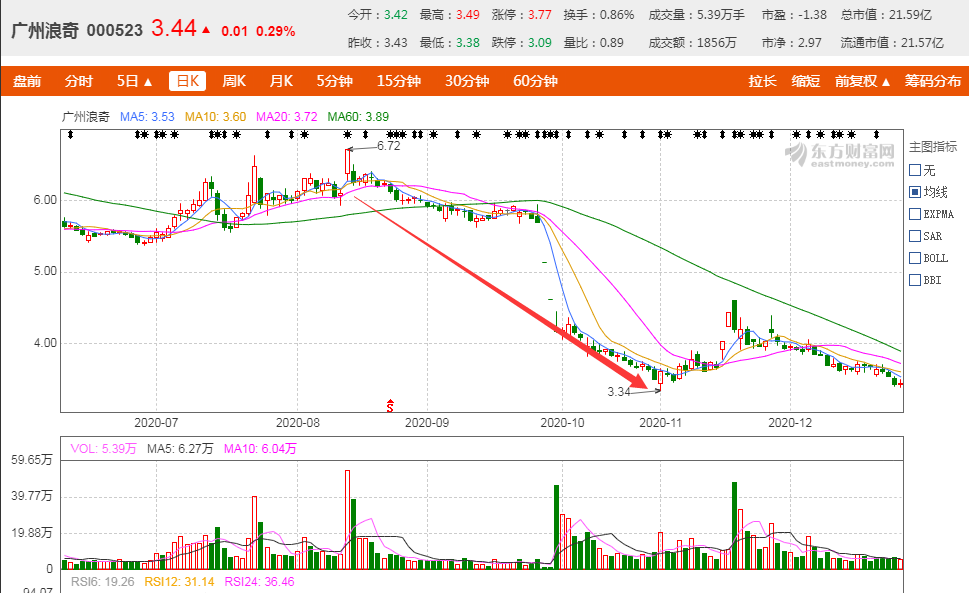This screenshot has height=593, width=972.
Task: Open the 15分钟 chart tab
Action: coord(399,81)
